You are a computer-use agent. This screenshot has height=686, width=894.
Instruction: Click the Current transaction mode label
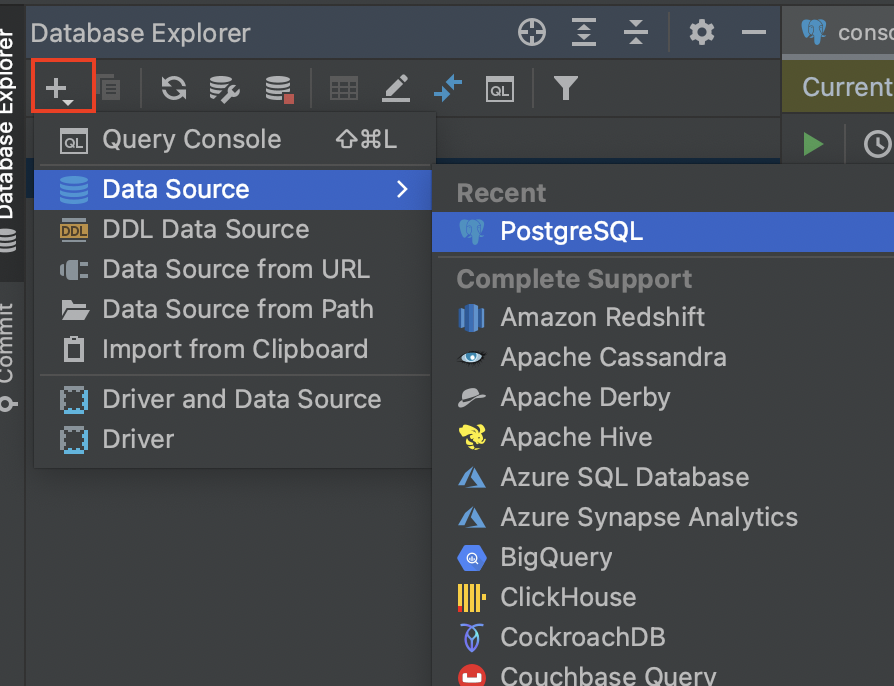tap(846, 87)
